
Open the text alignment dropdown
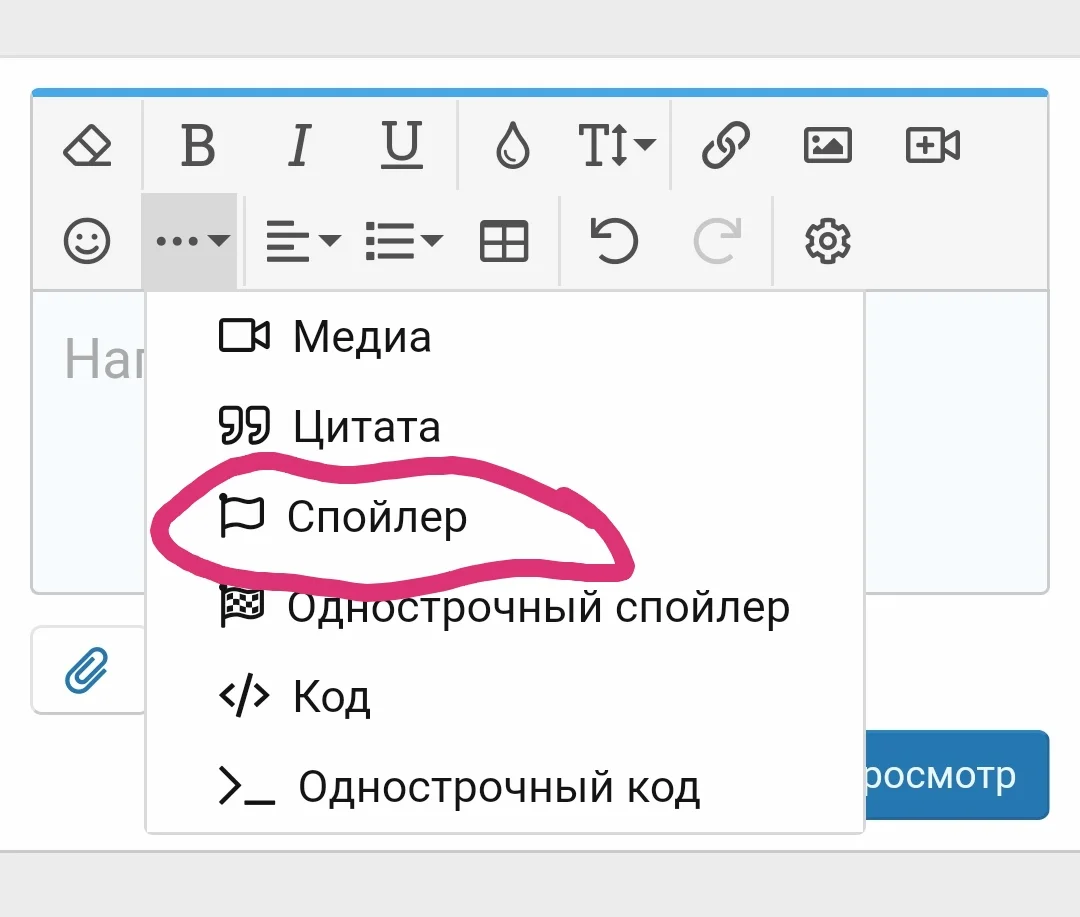point(299,240)
